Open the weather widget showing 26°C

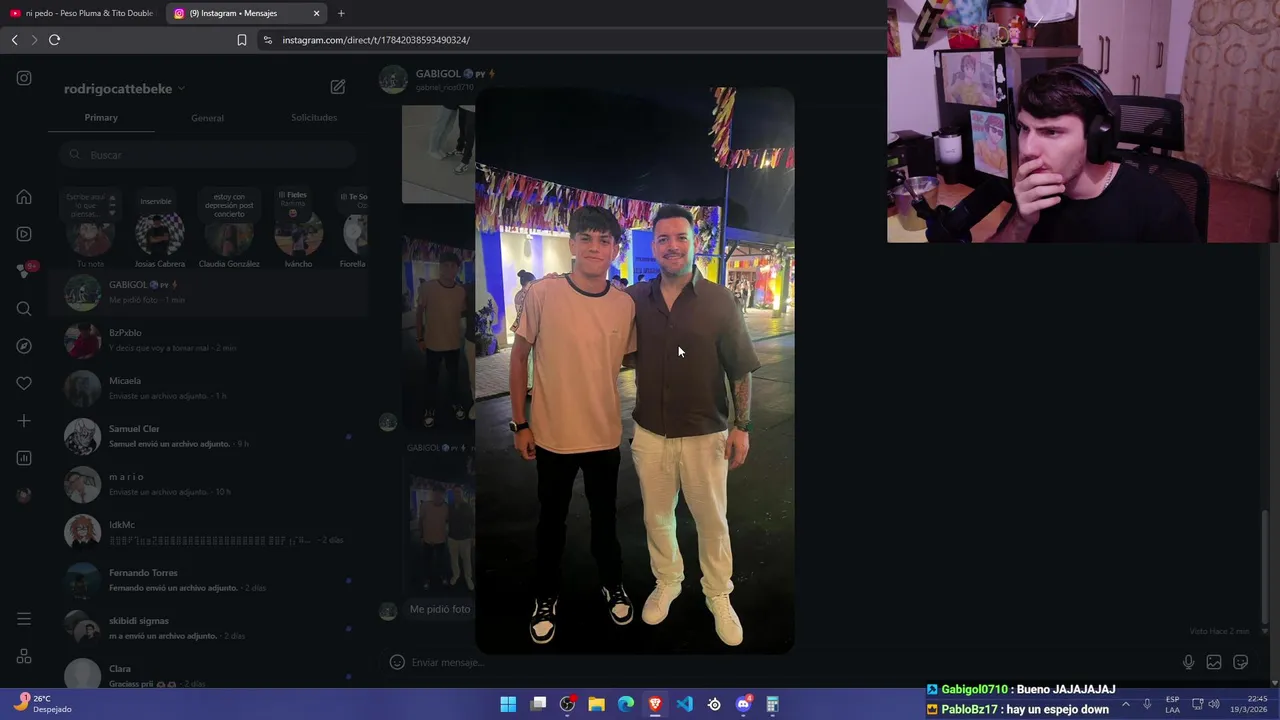click(42, 704)
